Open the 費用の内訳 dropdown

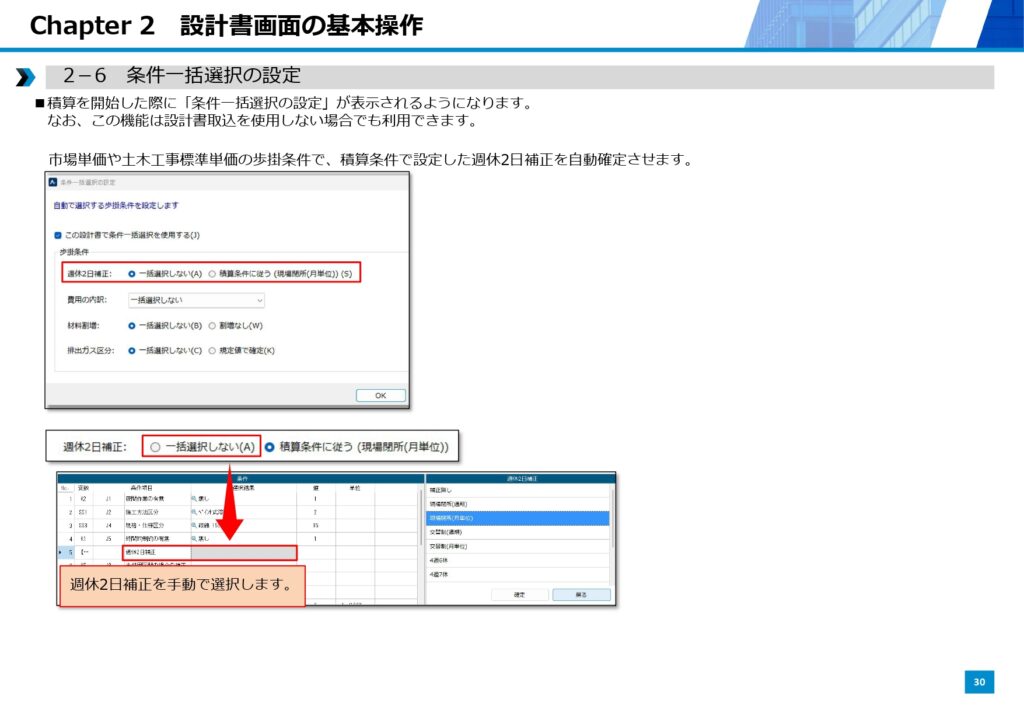click(x=196, y=299)
